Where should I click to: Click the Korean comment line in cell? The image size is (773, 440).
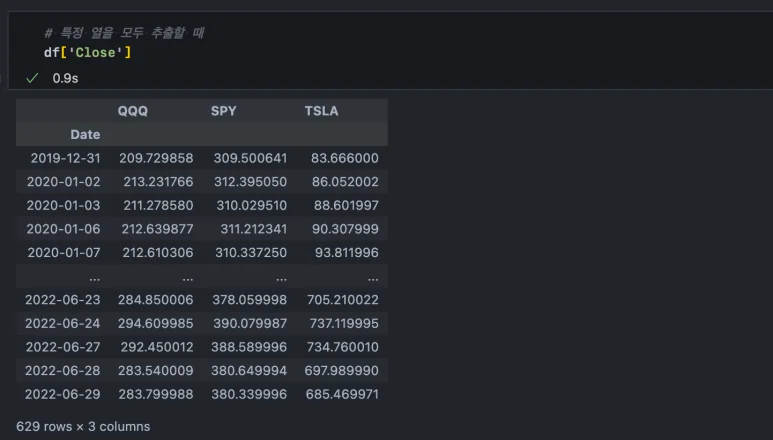tap(124, 33)
